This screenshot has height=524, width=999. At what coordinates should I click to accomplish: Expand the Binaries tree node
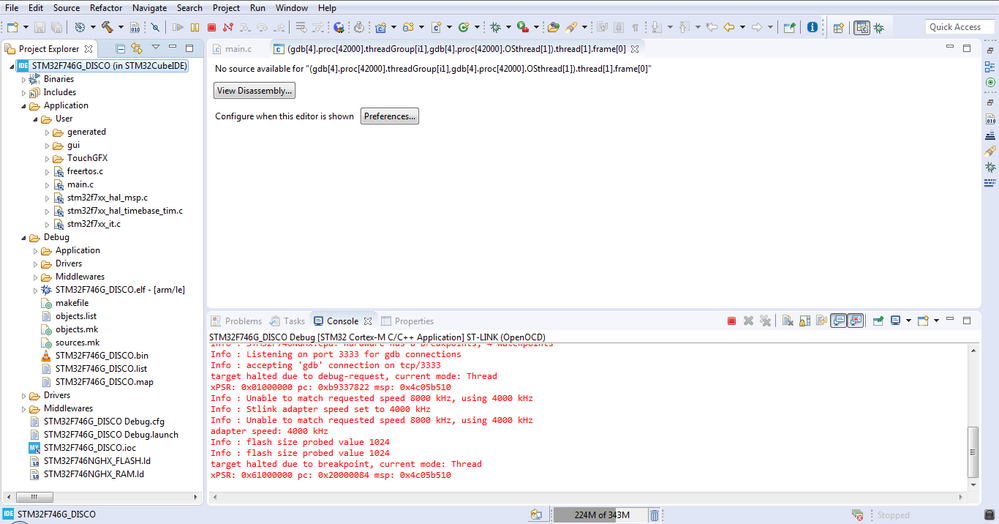tap(24, 80)
